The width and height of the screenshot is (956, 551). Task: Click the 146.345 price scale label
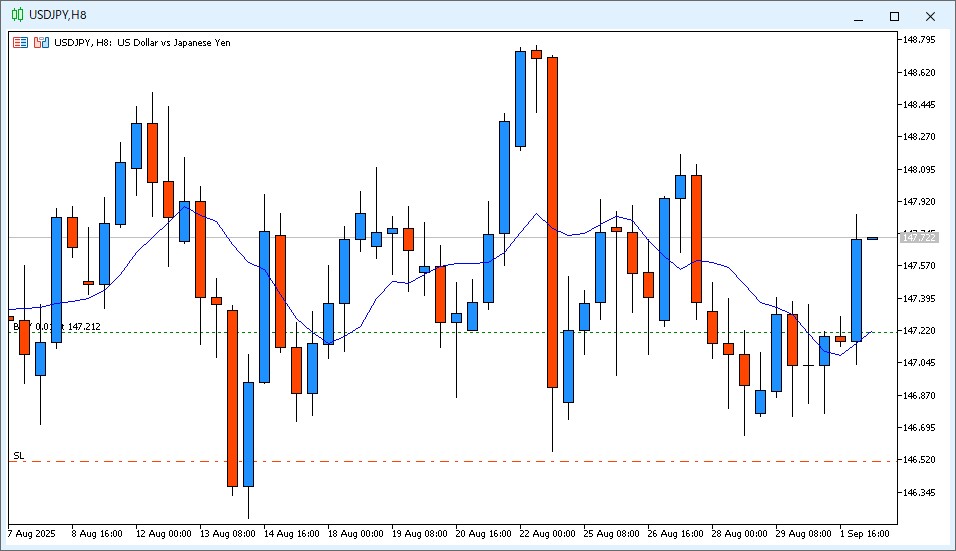tap(919, 492)
